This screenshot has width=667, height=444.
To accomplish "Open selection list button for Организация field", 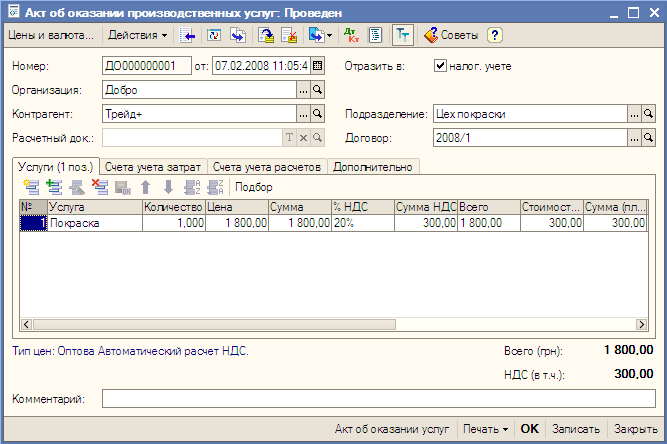I will point(303,90).
